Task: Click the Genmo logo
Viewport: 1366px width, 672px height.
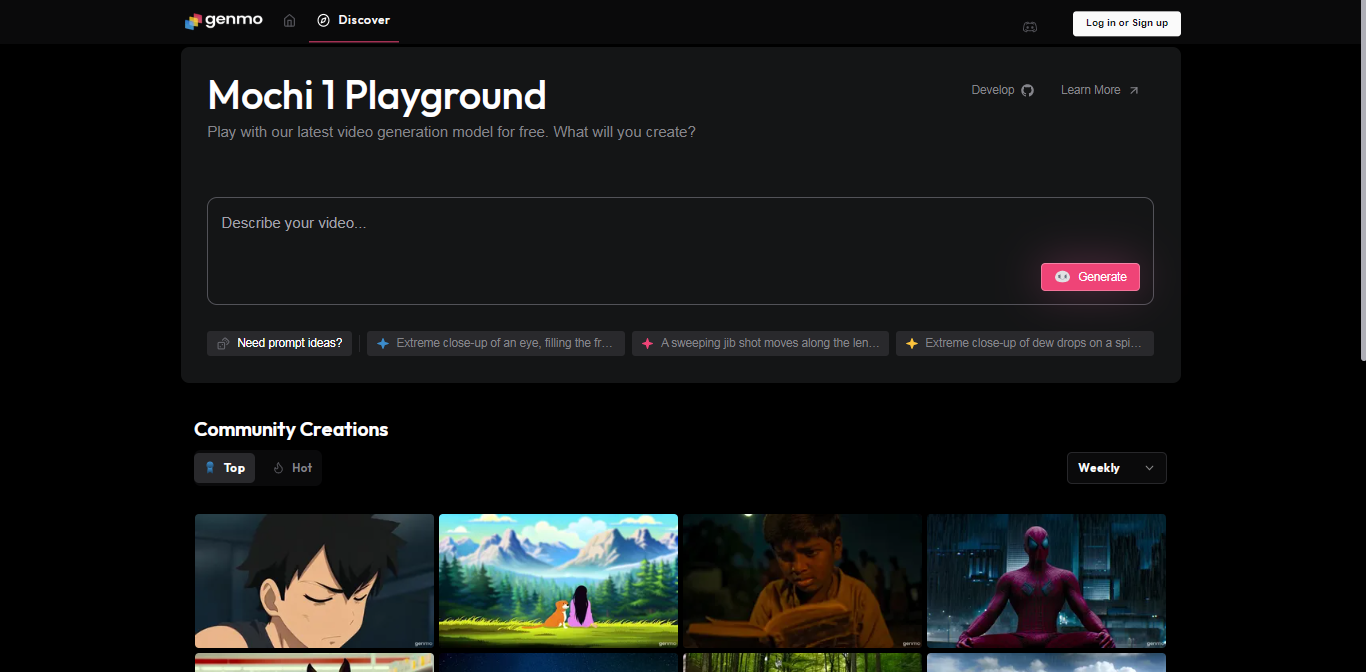Action: point(224,21)
